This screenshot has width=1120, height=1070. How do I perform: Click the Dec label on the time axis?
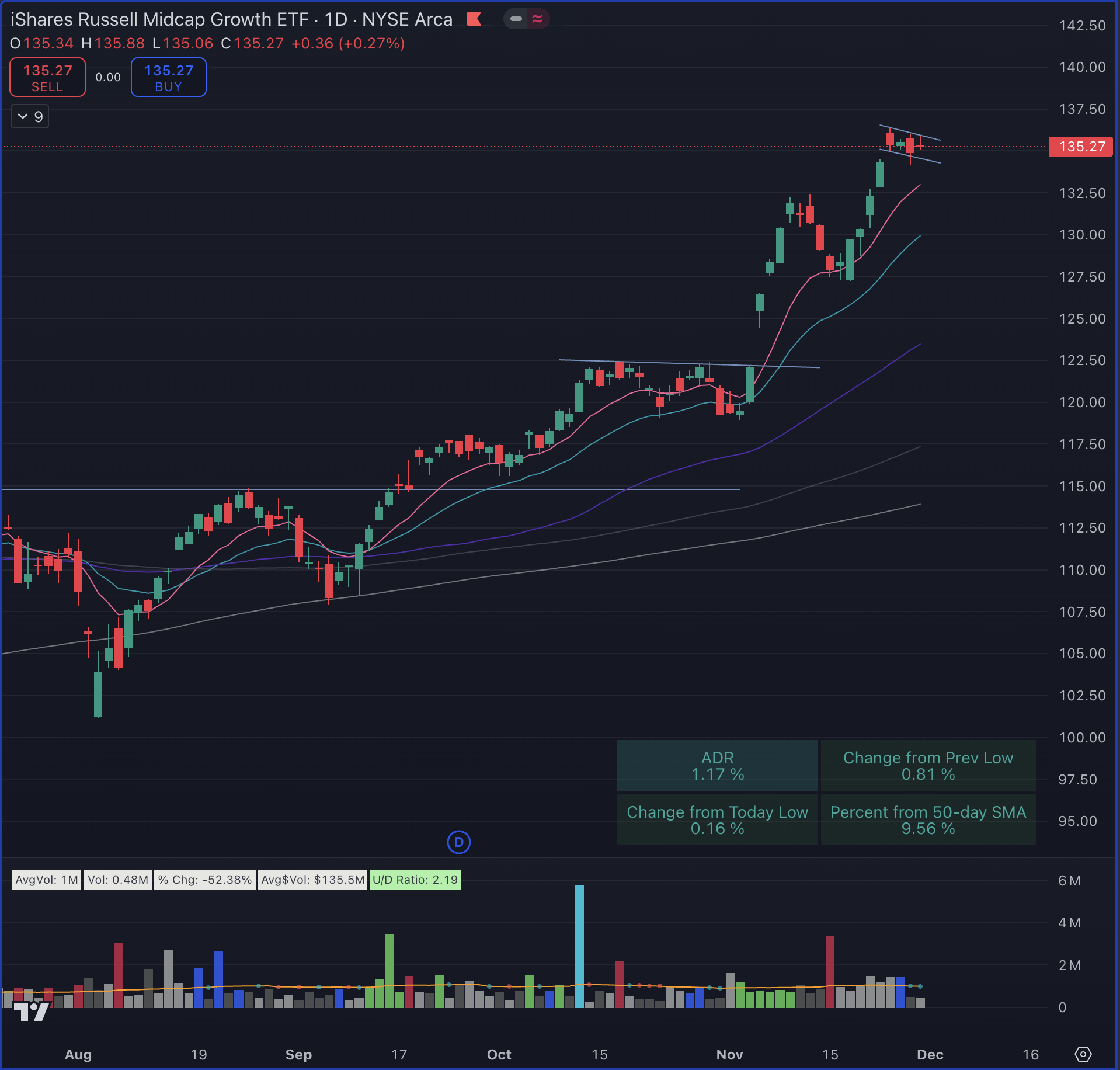tap(931, 1055)
